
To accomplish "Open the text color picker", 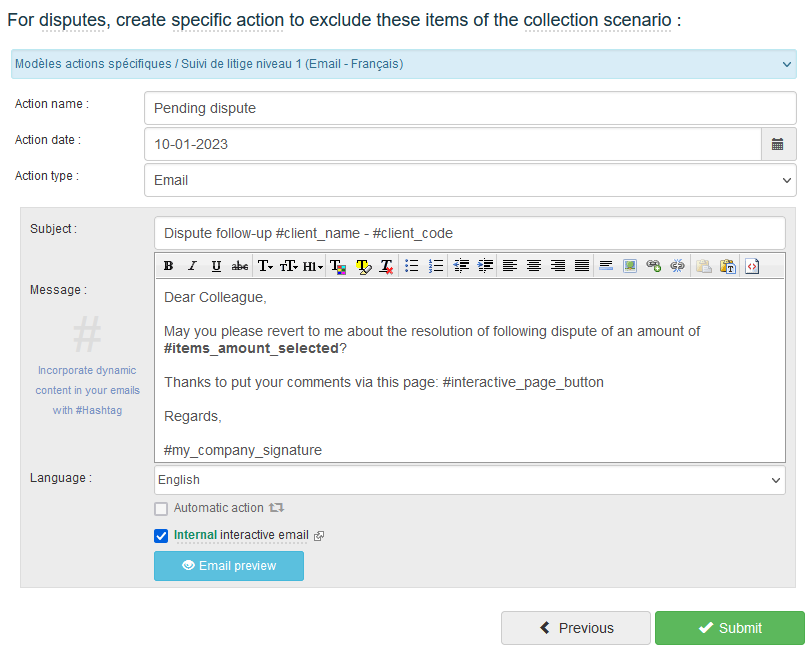I will click(338, 266).
